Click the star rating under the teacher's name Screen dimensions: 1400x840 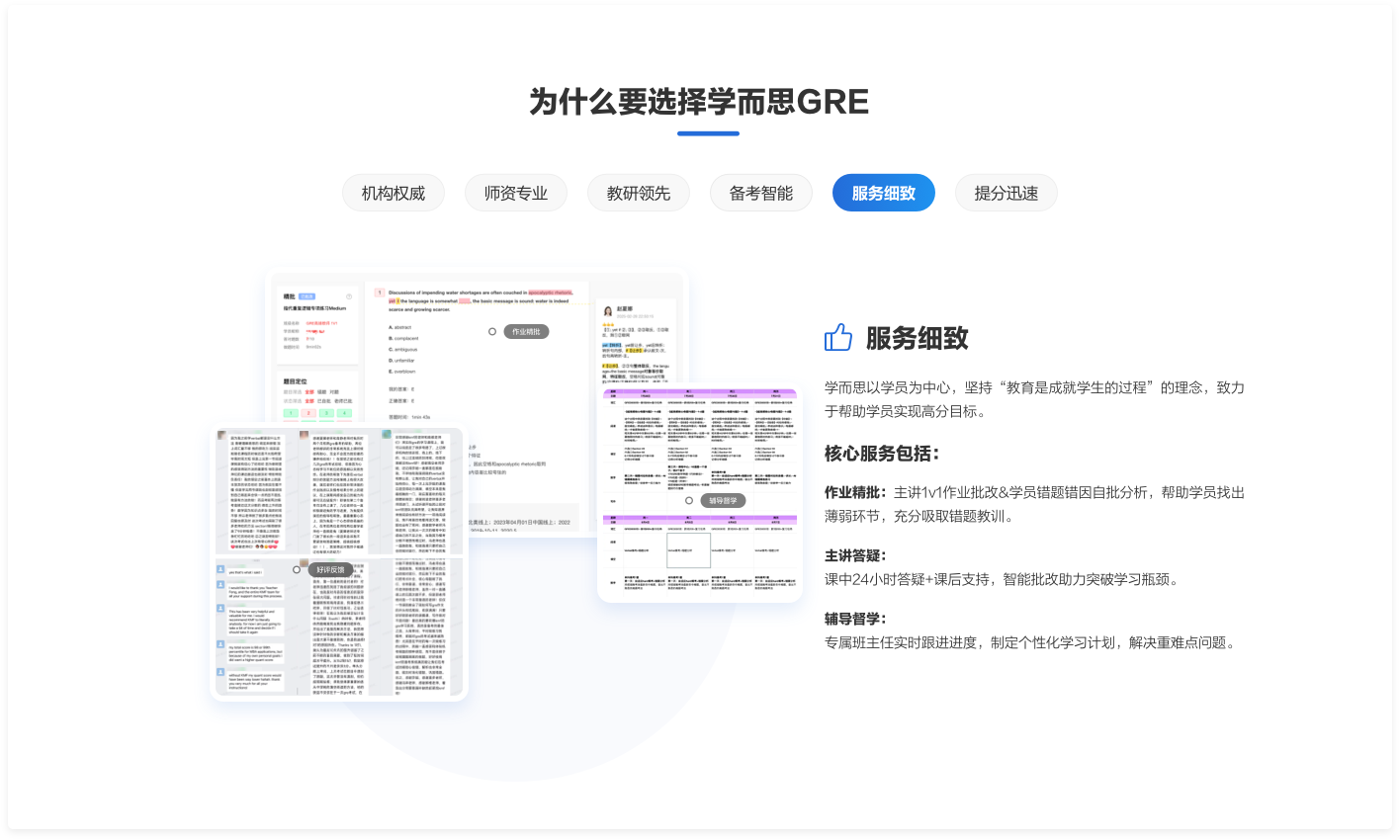(x=609, y=324)
